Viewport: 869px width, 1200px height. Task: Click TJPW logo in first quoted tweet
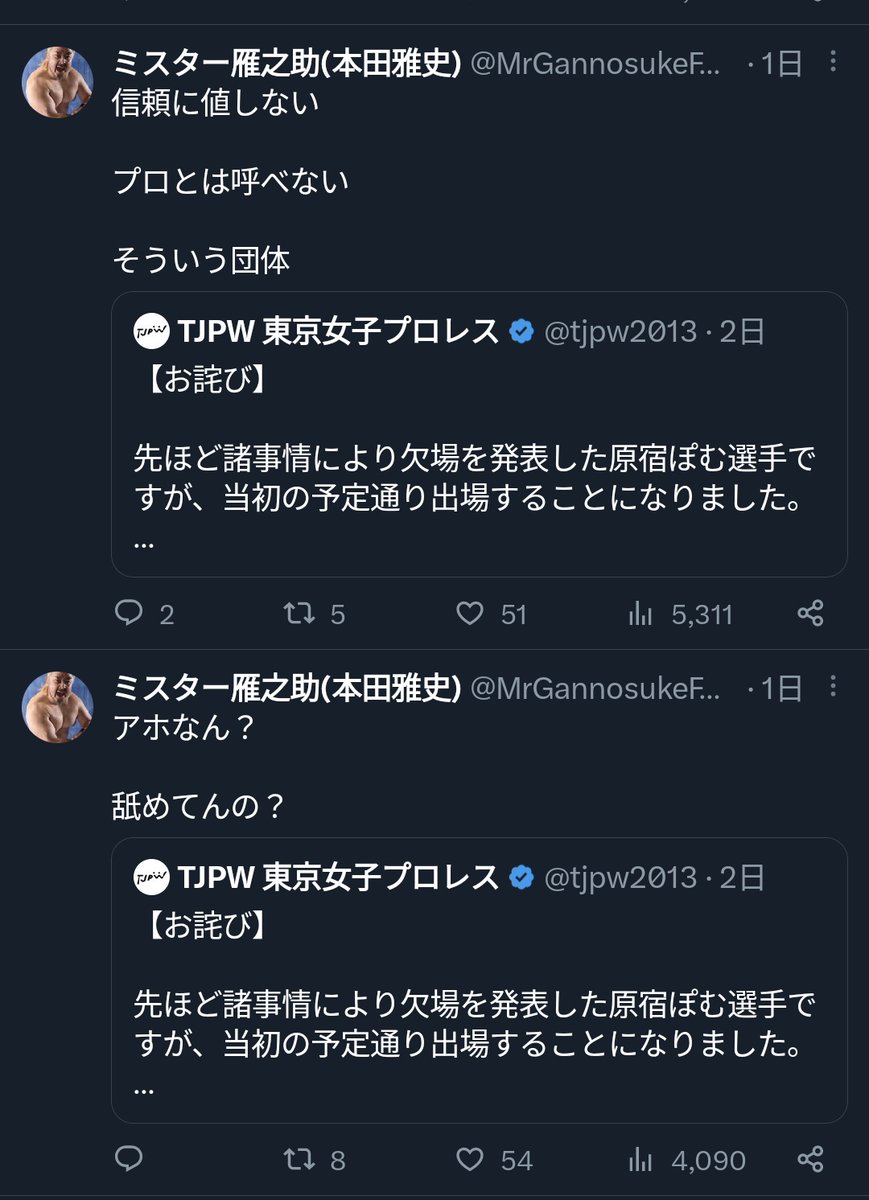[151, 332]
